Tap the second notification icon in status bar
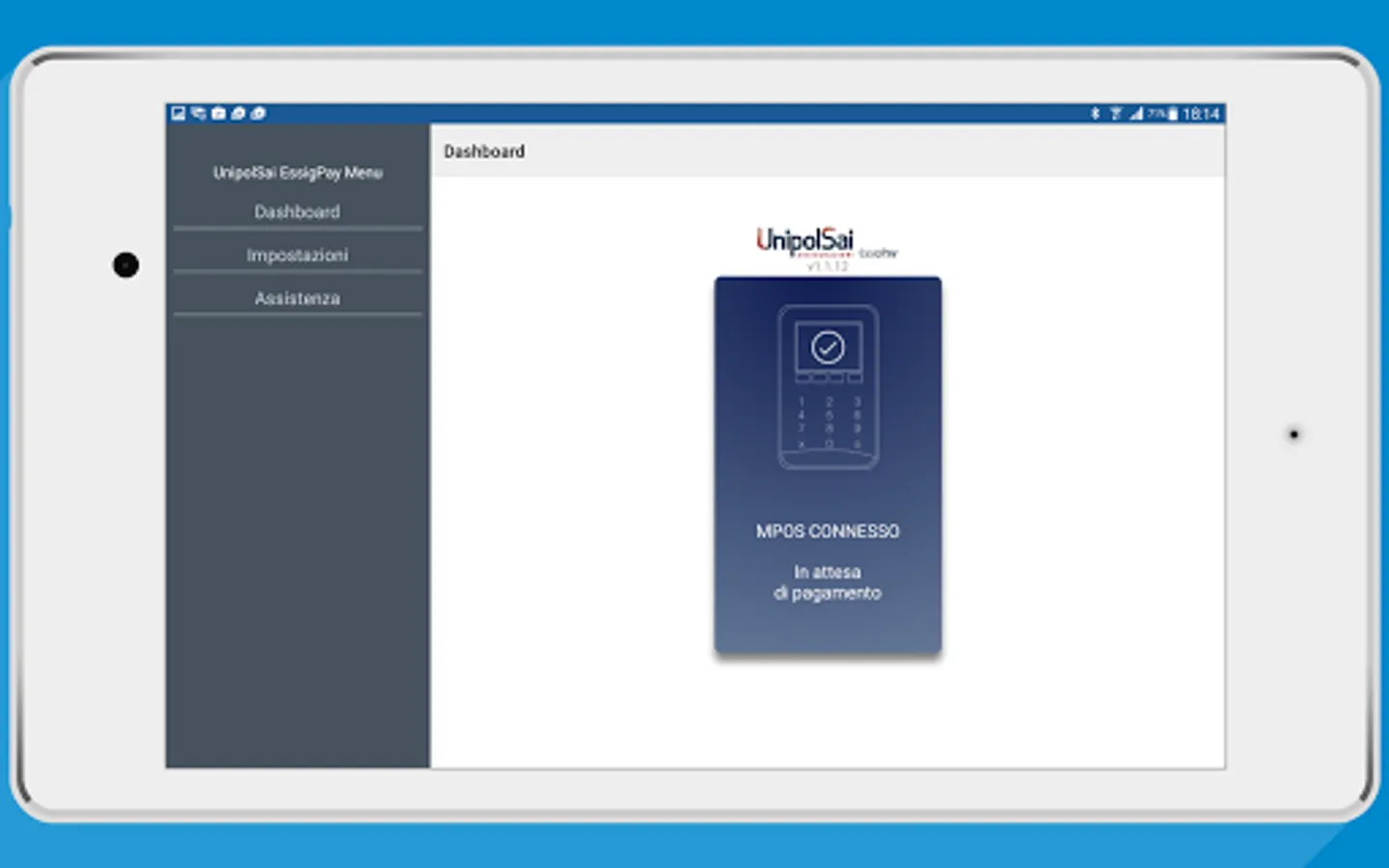The height and width of the screenshot is (868, 1389). [x=199, y=113]
